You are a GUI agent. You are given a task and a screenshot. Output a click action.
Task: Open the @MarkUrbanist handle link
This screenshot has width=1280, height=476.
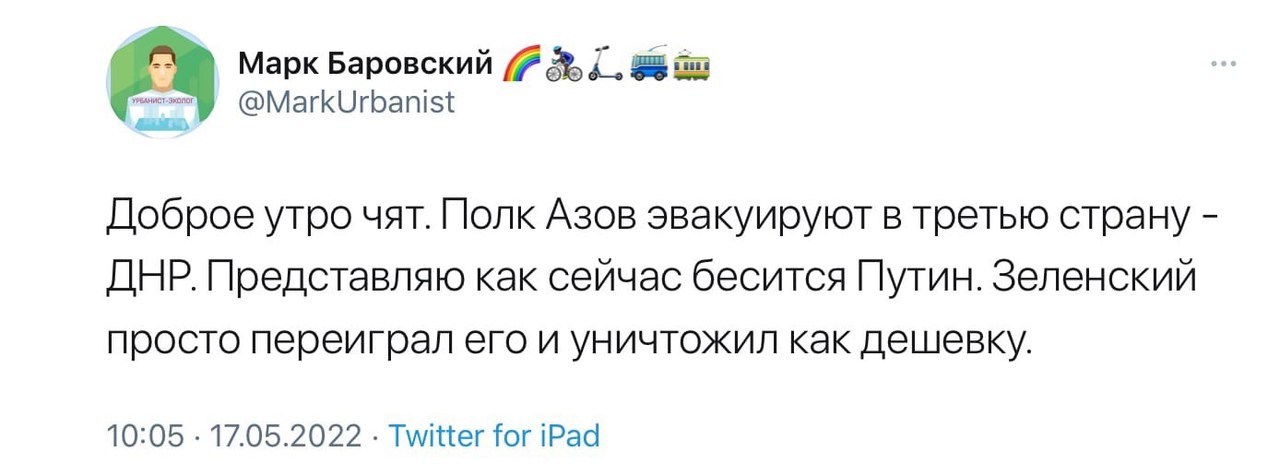coord(347,101)
